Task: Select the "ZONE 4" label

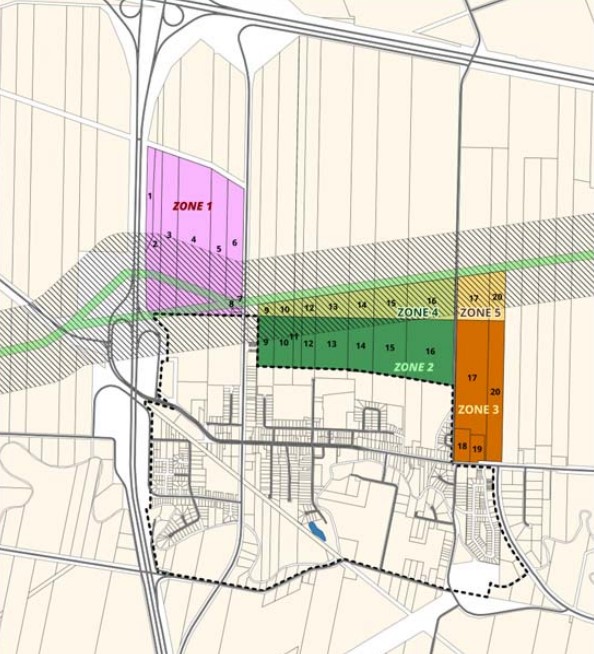Action: (418, 312)
